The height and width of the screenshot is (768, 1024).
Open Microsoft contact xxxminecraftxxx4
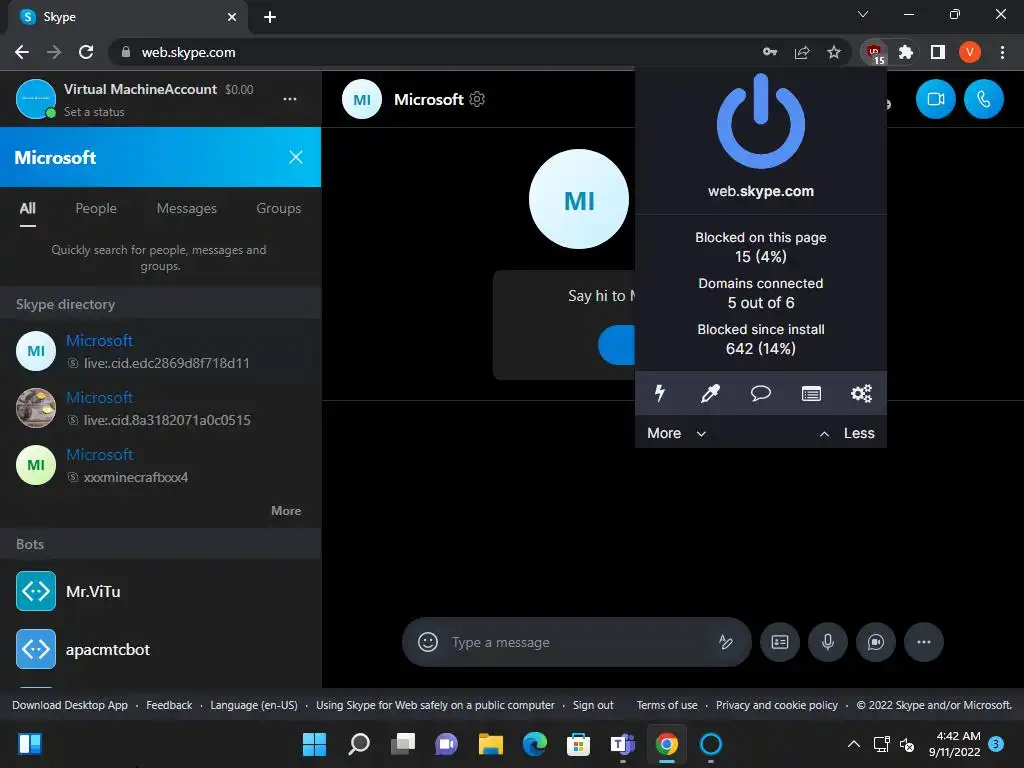(x=160, y=465)
